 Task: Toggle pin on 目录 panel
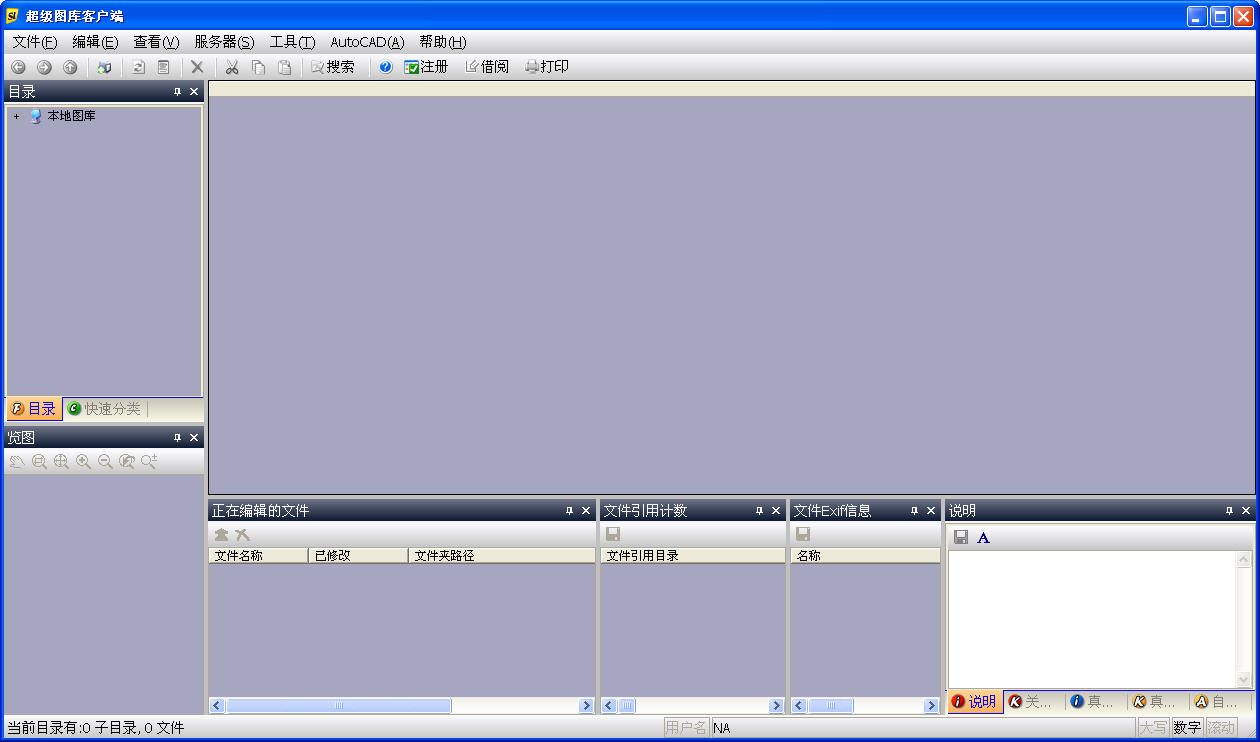pyautogui.click(x=177, y=92)
